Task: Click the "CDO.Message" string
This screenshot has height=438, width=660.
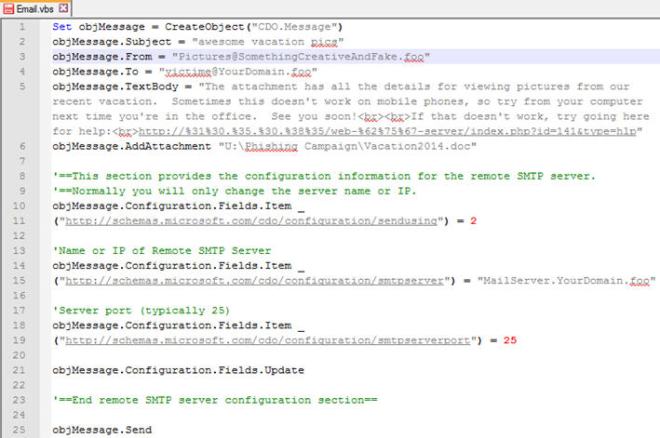Action: 294,27
